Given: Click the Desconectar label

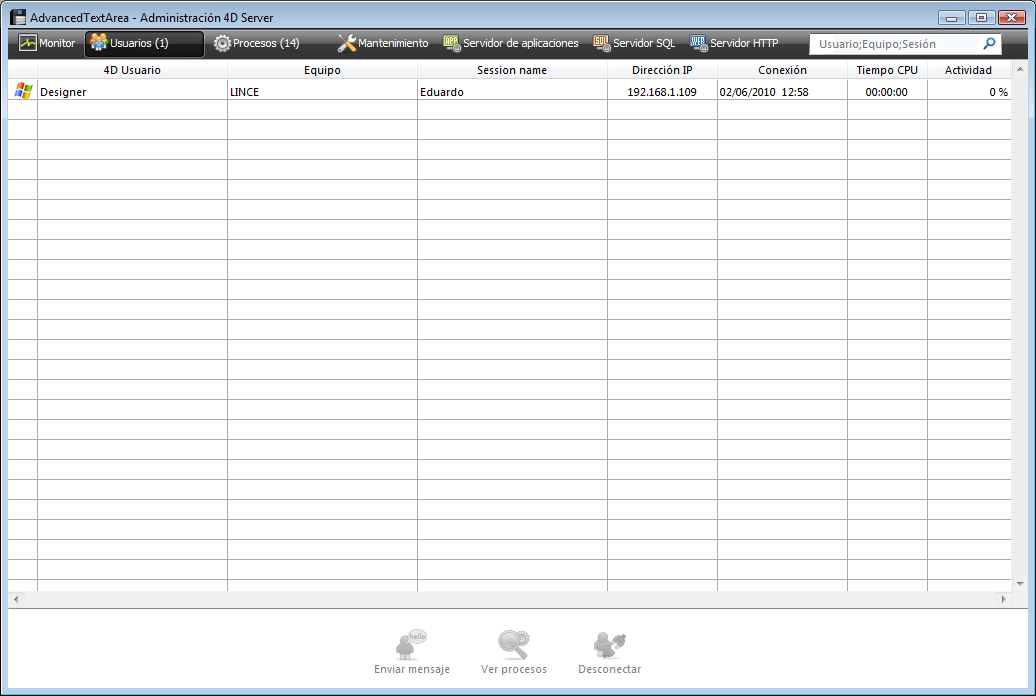Looking at the screenshot, I should pyautogui.click(x=609, y=669).
